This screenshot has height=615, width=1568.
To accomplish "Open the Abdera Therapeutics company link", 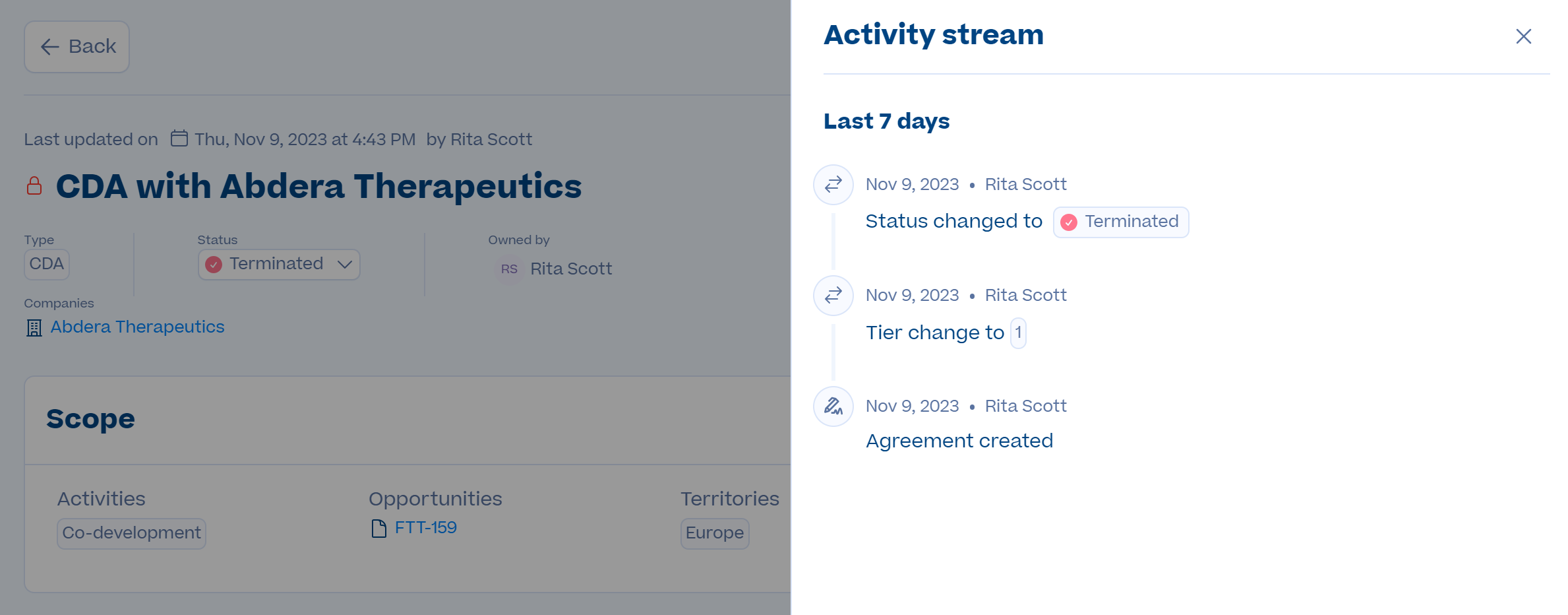I will pyautogui.click(x=138, y=327).
